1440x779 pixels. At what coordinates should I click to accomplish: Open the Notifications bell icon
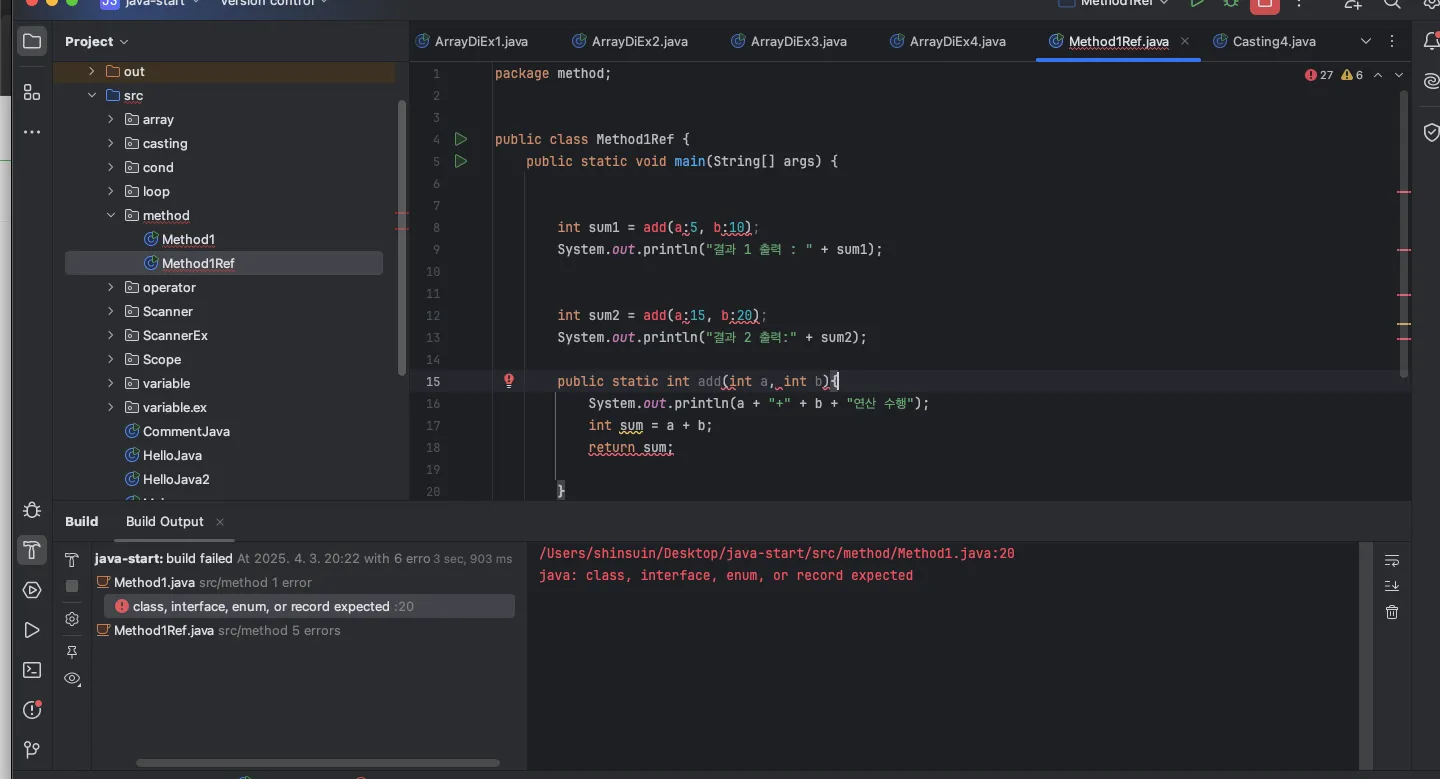(1431, 41)
